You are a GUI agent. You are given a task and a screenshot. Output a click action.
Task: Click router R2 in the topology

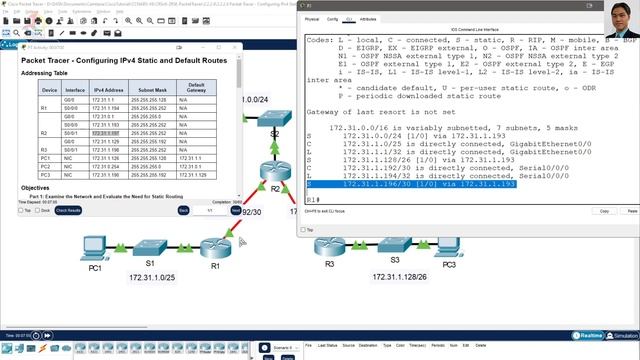pyautogui.click(x=276, y=171)
